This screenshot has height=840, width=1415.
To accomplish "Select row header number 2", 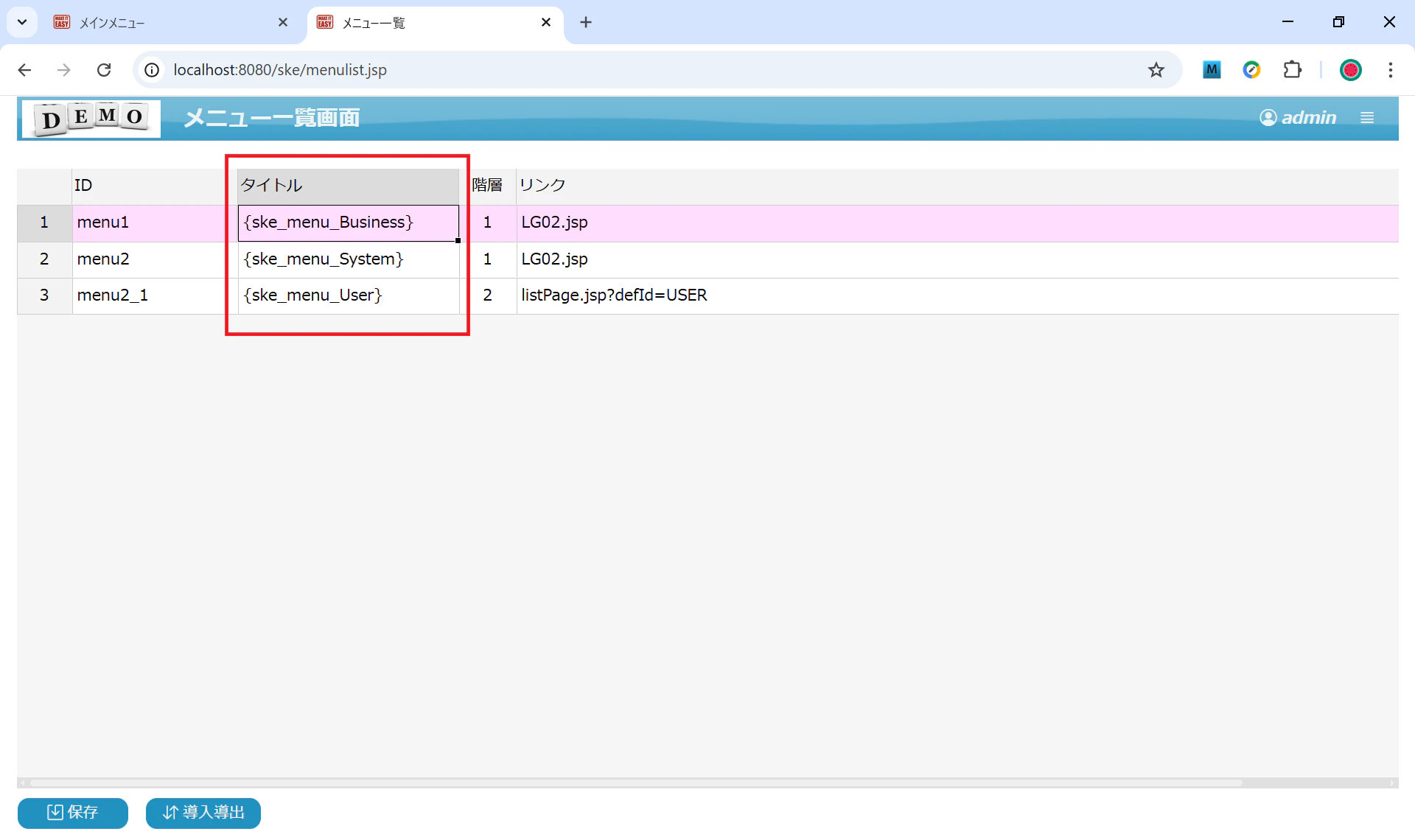I will [x=44, y=259].
